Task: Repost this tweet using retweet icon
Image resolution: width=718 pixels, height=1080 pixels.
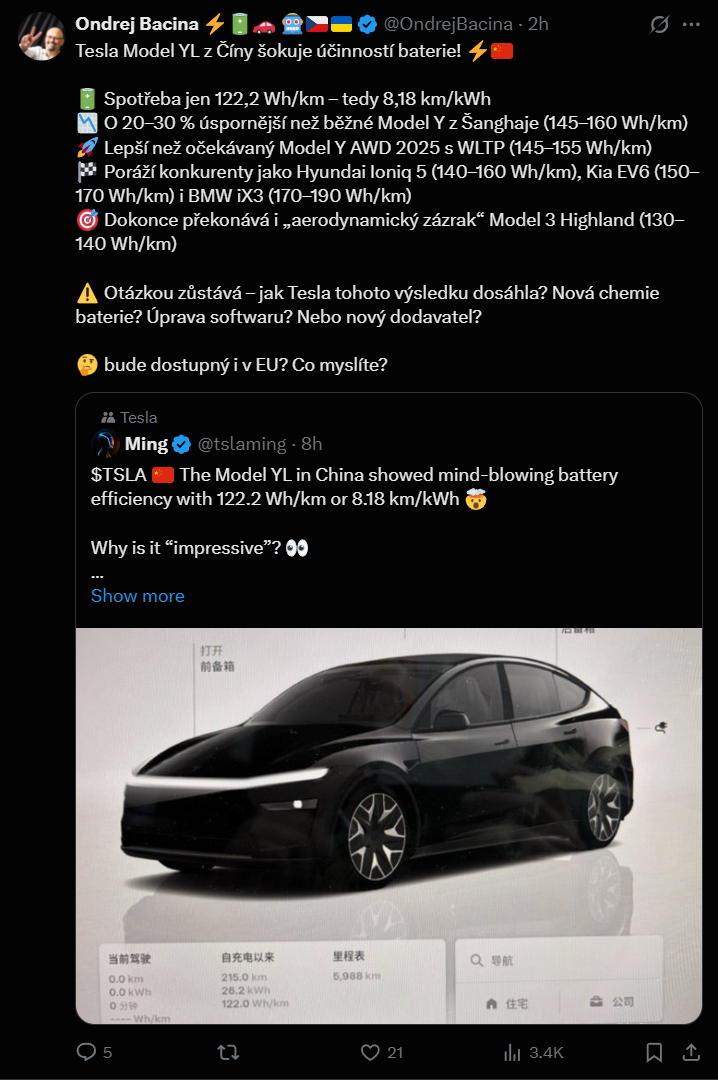Action: point(229,1052)
